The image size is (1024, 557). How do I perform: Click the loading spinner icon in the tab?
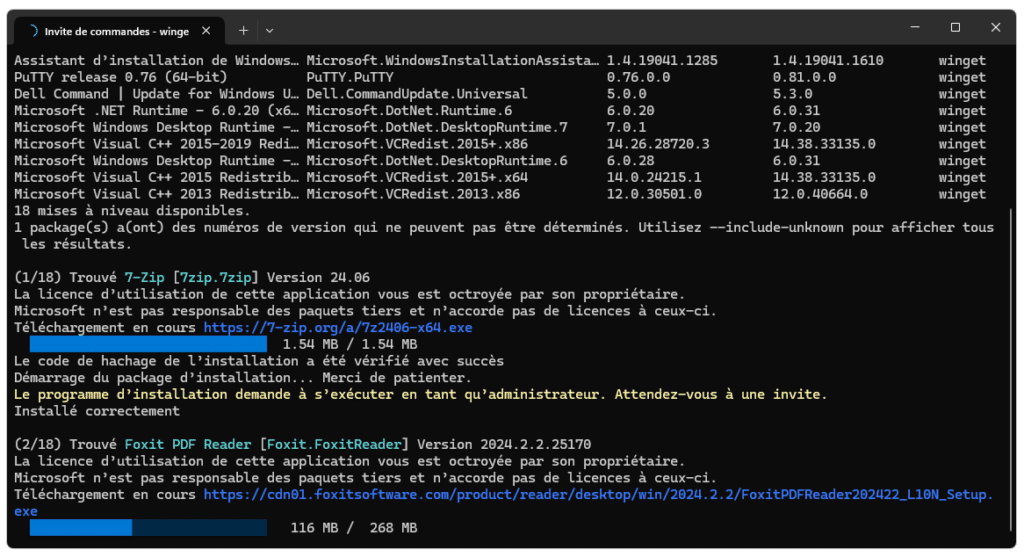32,31
